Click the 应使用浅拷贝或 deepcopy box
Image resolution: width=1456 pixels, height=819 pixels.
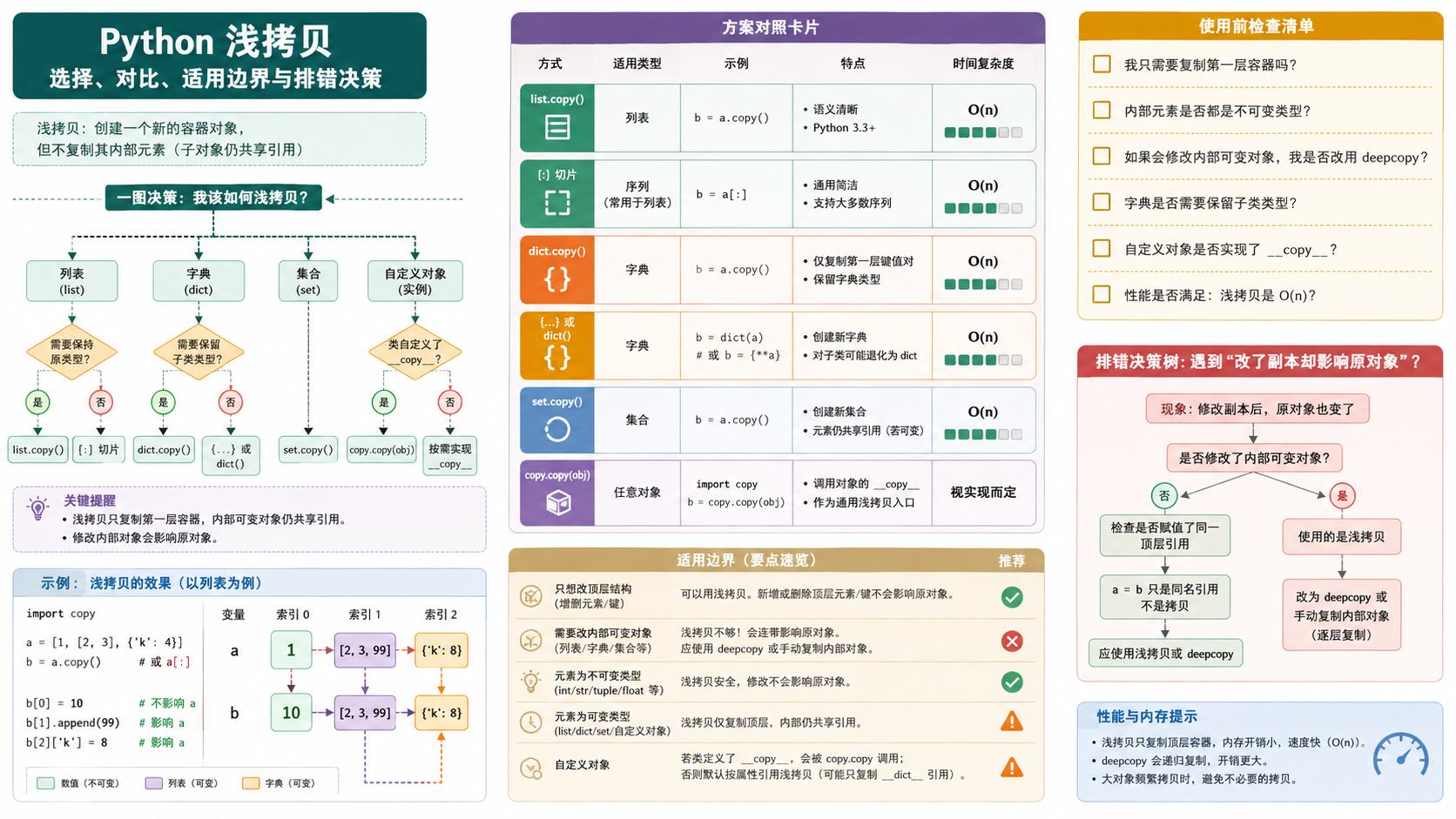pyautogui.click(x=1166, y=654)
